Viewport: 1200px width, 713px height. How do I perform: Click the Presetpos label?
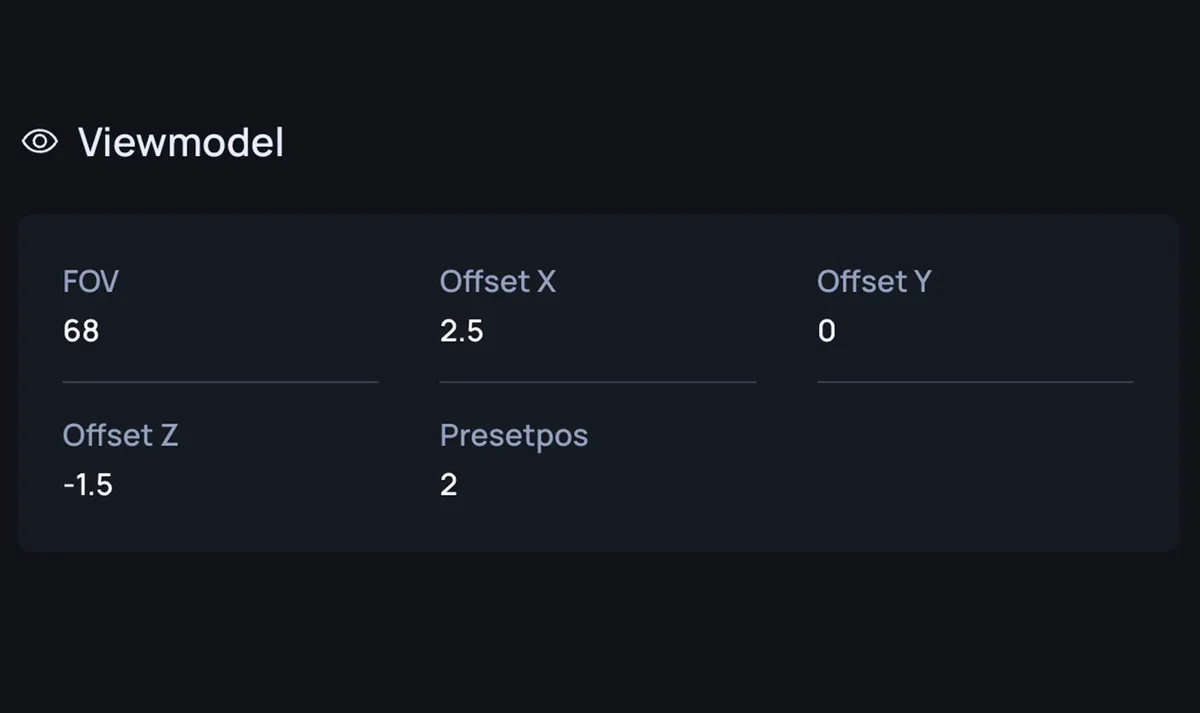[514, 436]
